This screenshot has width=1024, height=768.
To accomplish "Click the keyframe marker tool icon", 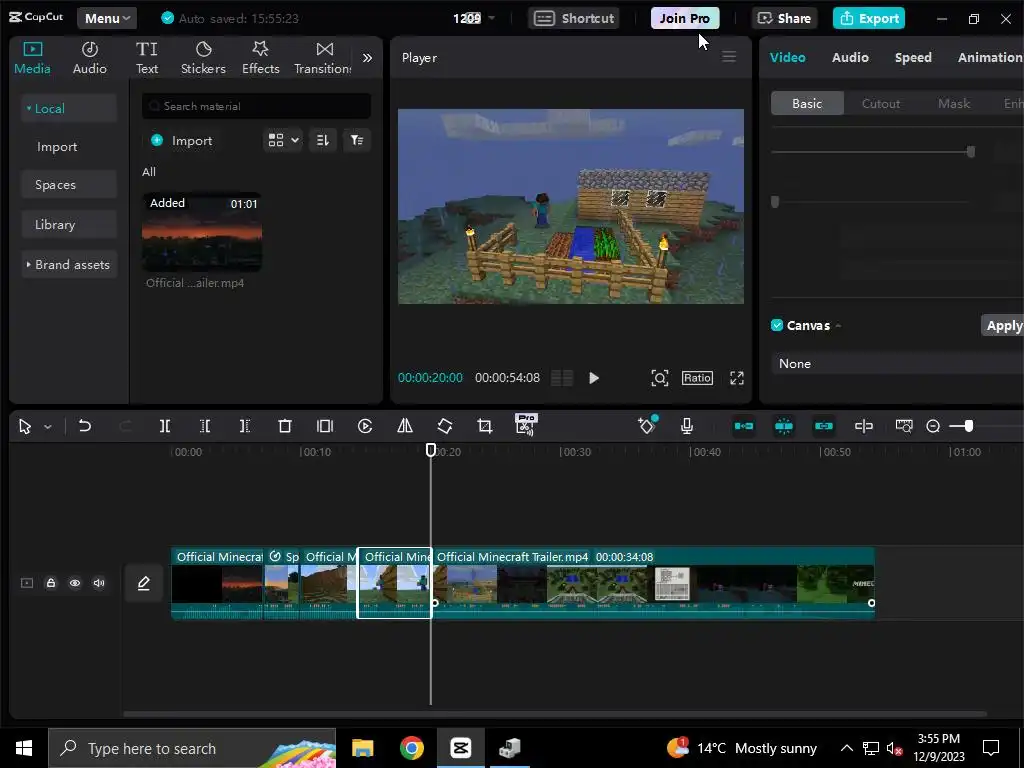I will [647, 425].
